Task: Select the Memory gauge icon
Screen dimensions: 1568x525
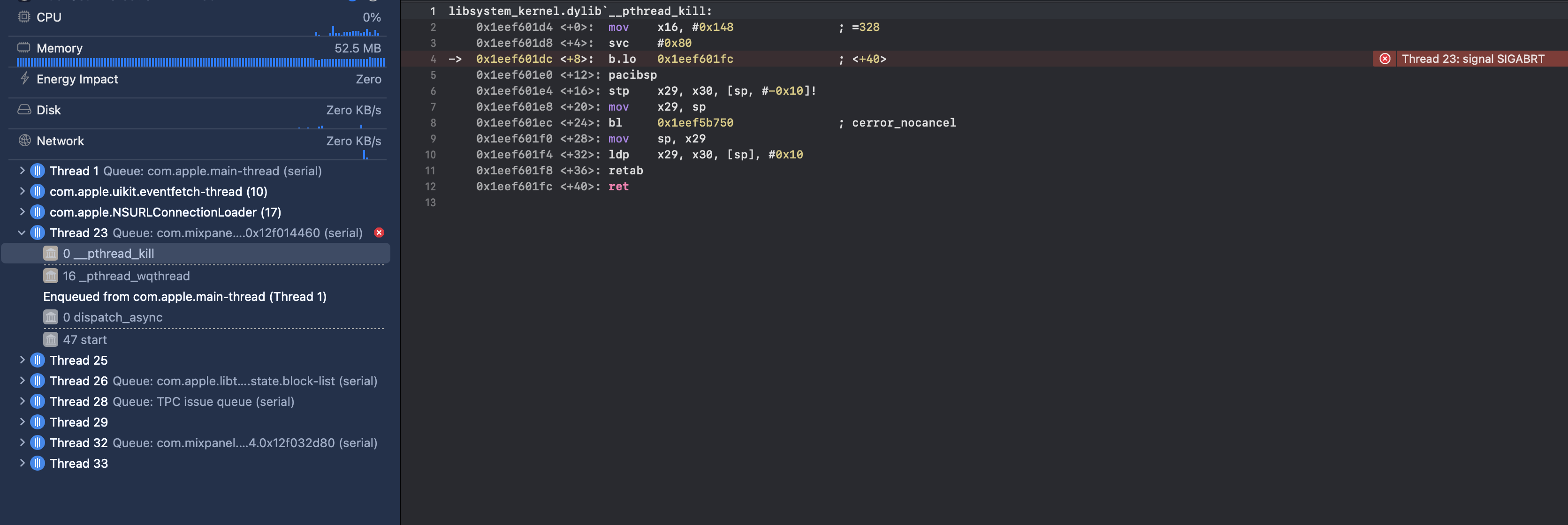Action: (x=24, y=47)
